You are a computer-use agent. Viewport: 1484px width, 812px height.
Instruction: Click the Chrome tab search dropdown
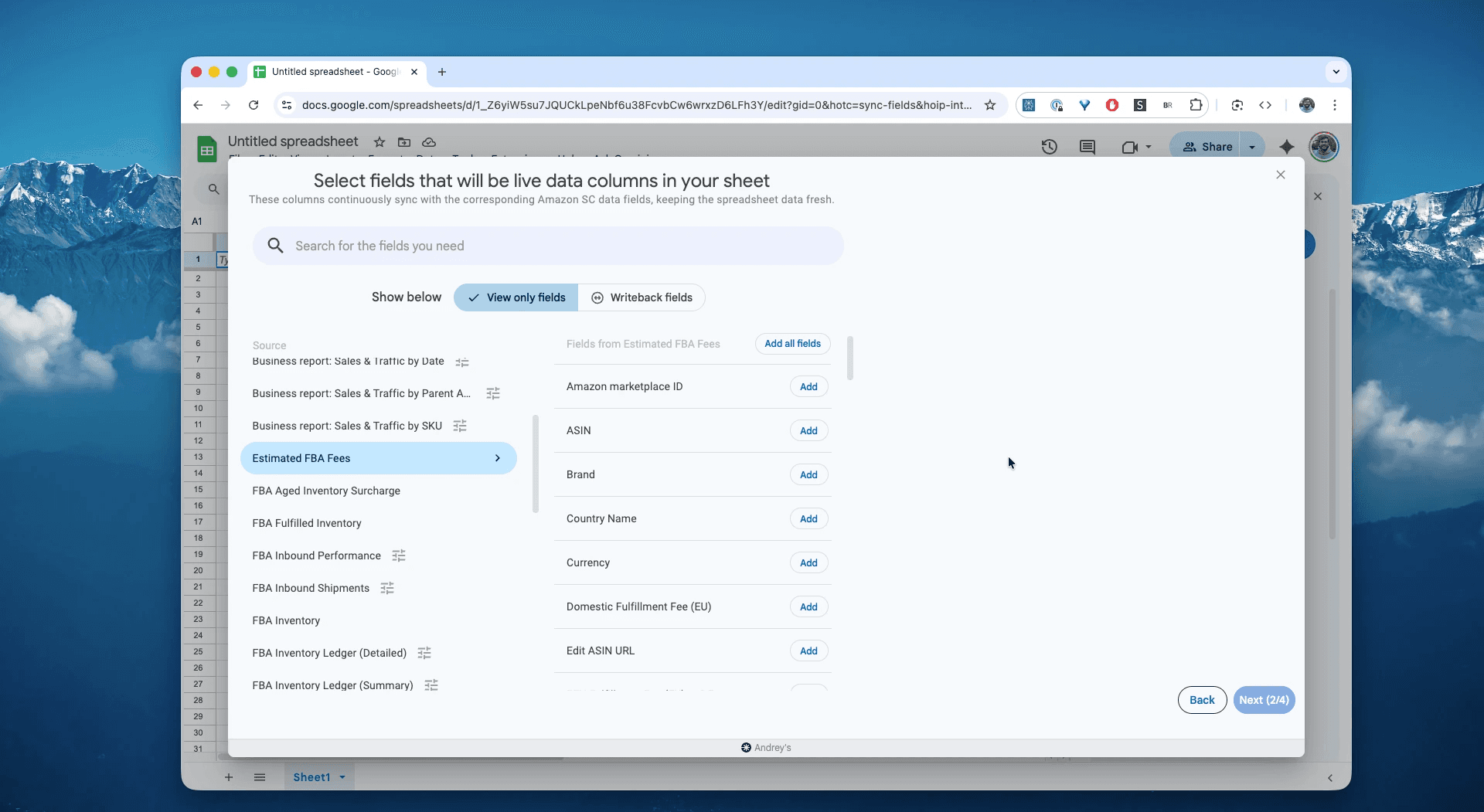coord(1336,72)
